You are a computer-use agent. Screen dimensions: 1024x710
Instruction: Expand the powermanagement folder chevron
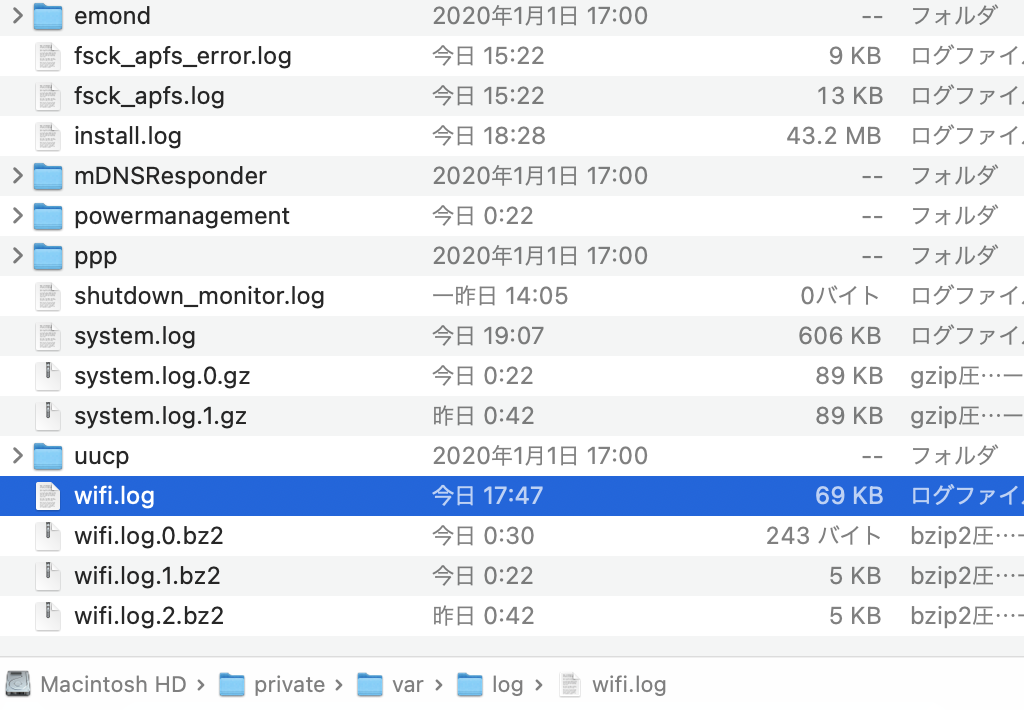[17, 216]
